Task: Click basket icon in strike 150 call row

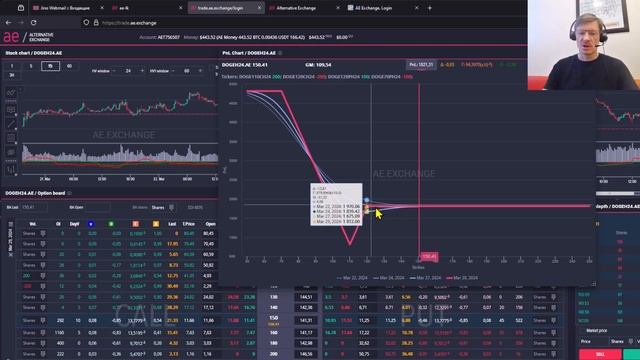Action: point(42,321)
